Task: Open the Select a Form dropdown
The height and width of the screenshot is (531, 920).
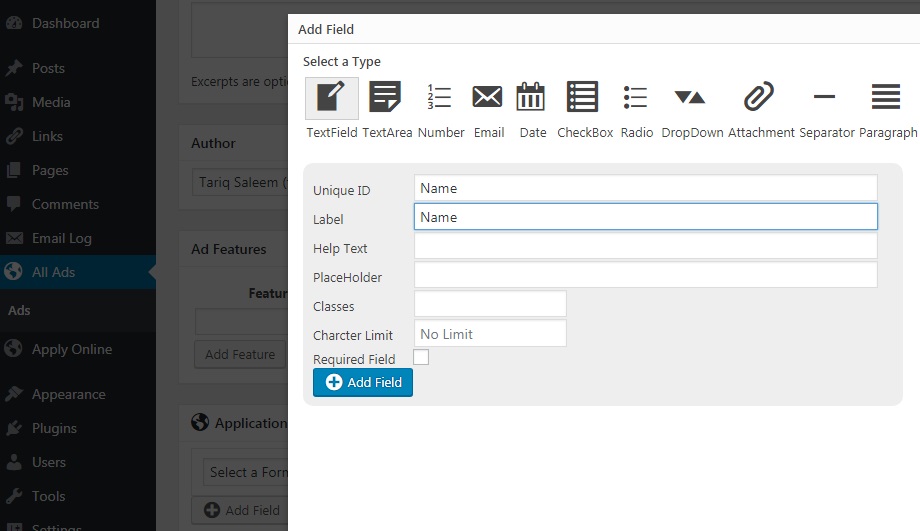Action: coord(245,472)
